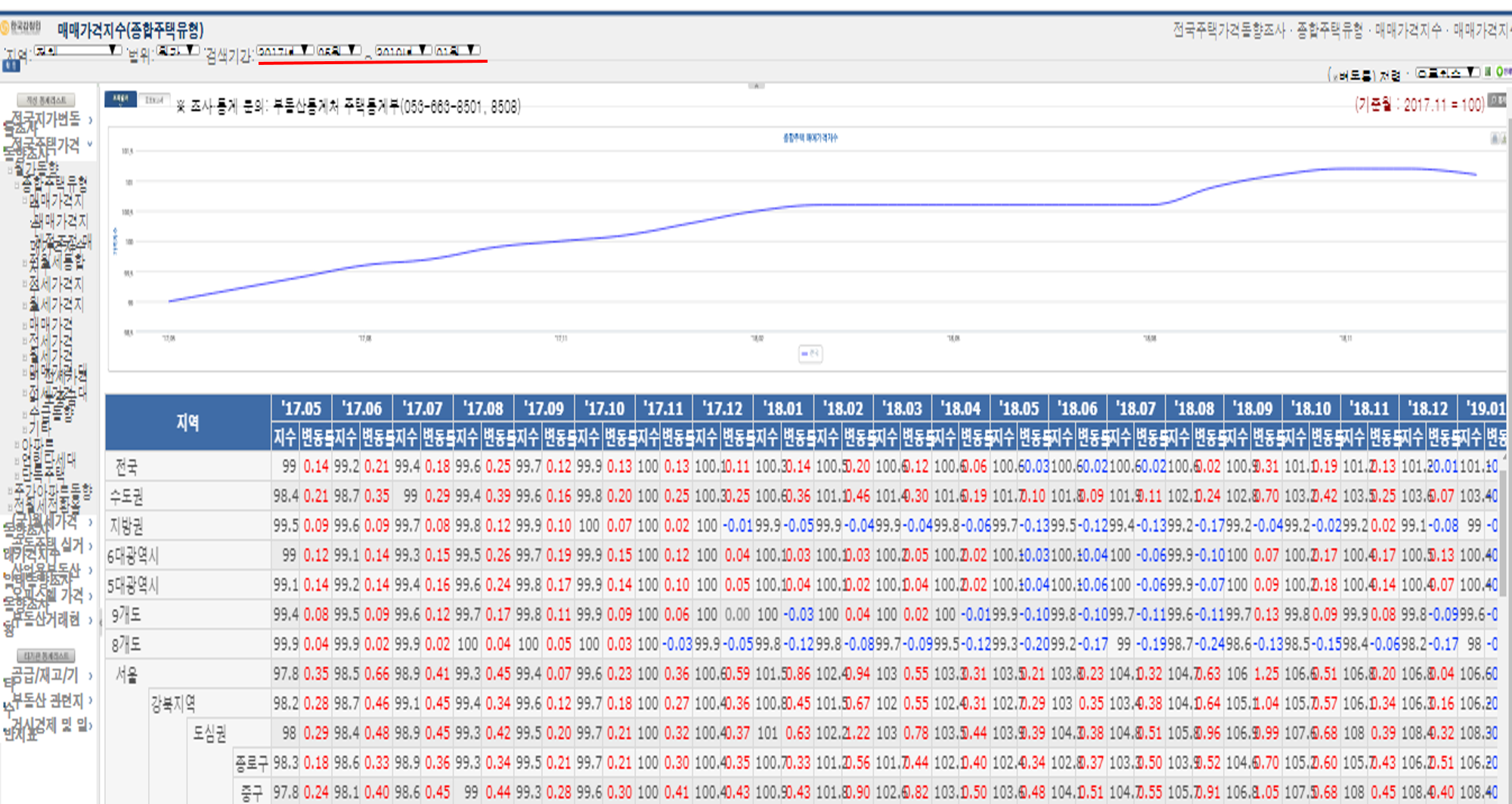Click the 수도권 row label in table
1512x804 pixels.
pyautogui.click(x=126, y=496)
